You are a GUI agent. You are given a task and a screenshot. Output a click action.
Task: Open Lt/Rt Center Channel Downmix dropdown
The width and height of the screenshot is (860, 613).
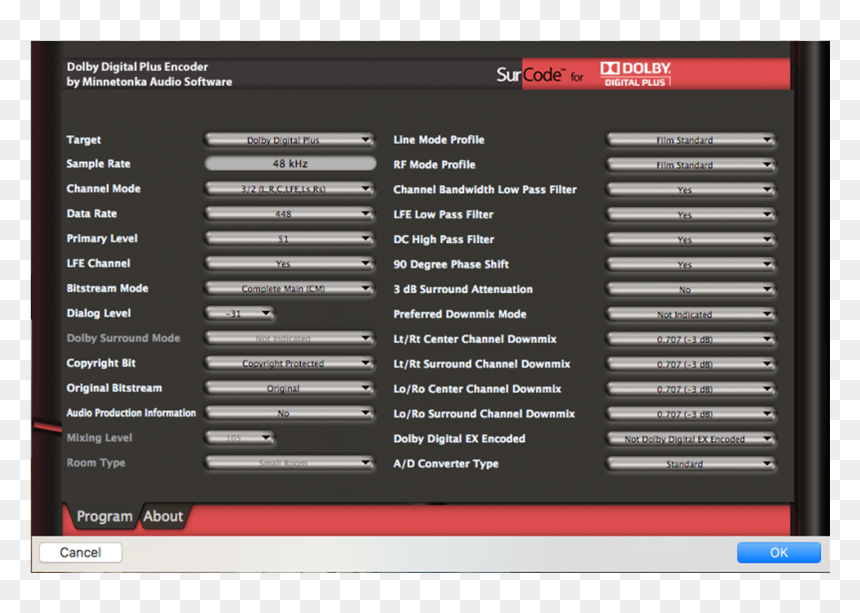coord(691,339)
